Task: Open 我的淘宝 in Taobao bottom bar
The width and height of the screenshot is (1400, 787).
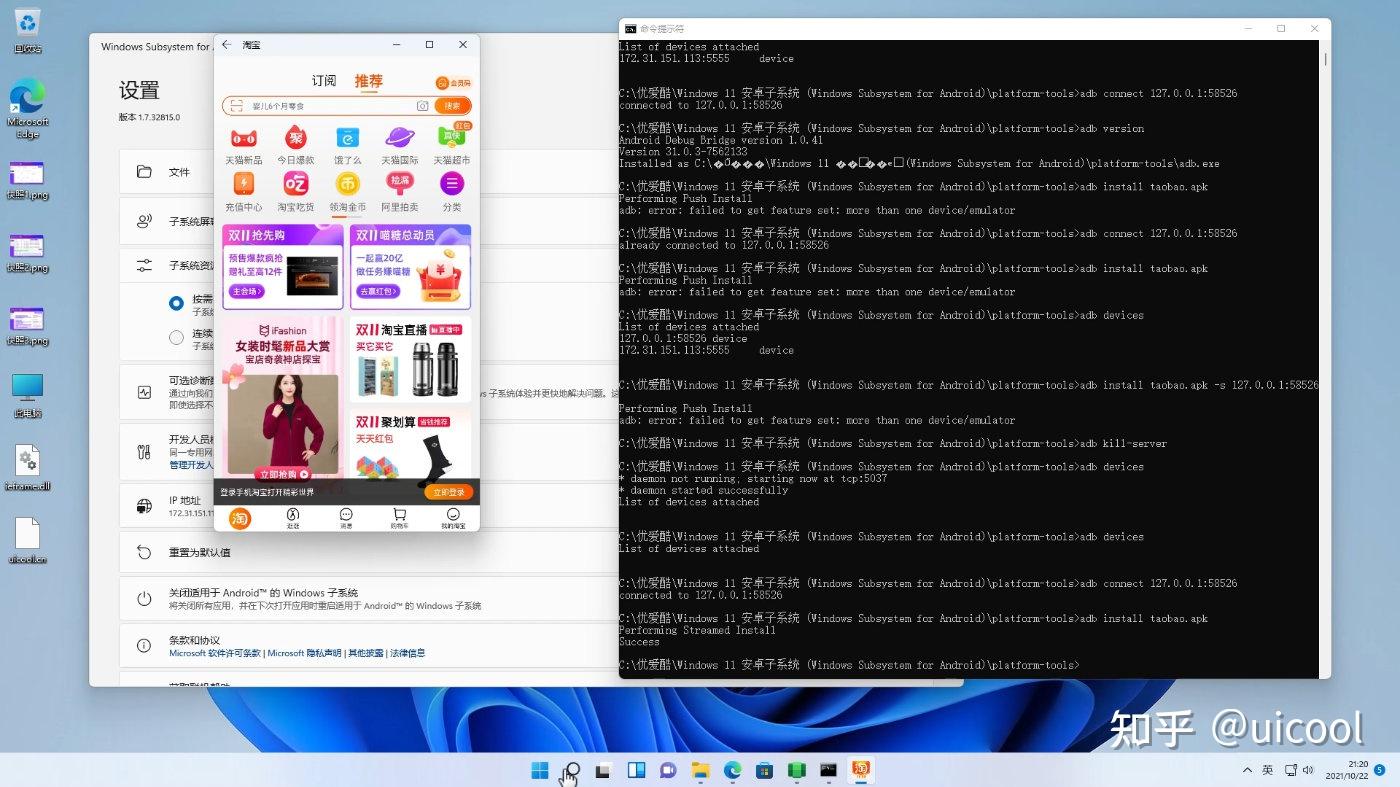Action: point(453,518)
